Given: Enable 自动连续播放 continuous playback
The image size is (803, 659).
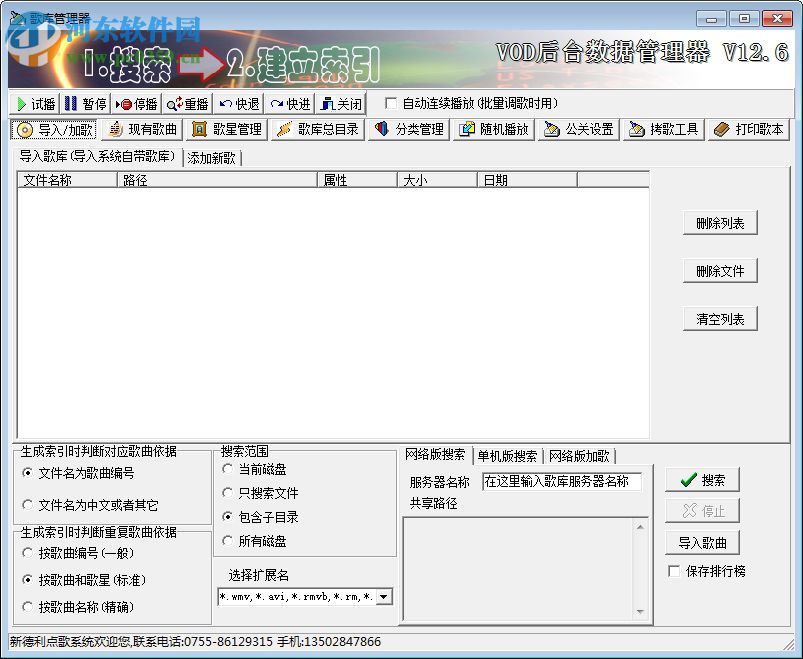Looking at the screenshot, I should point(390,103).
